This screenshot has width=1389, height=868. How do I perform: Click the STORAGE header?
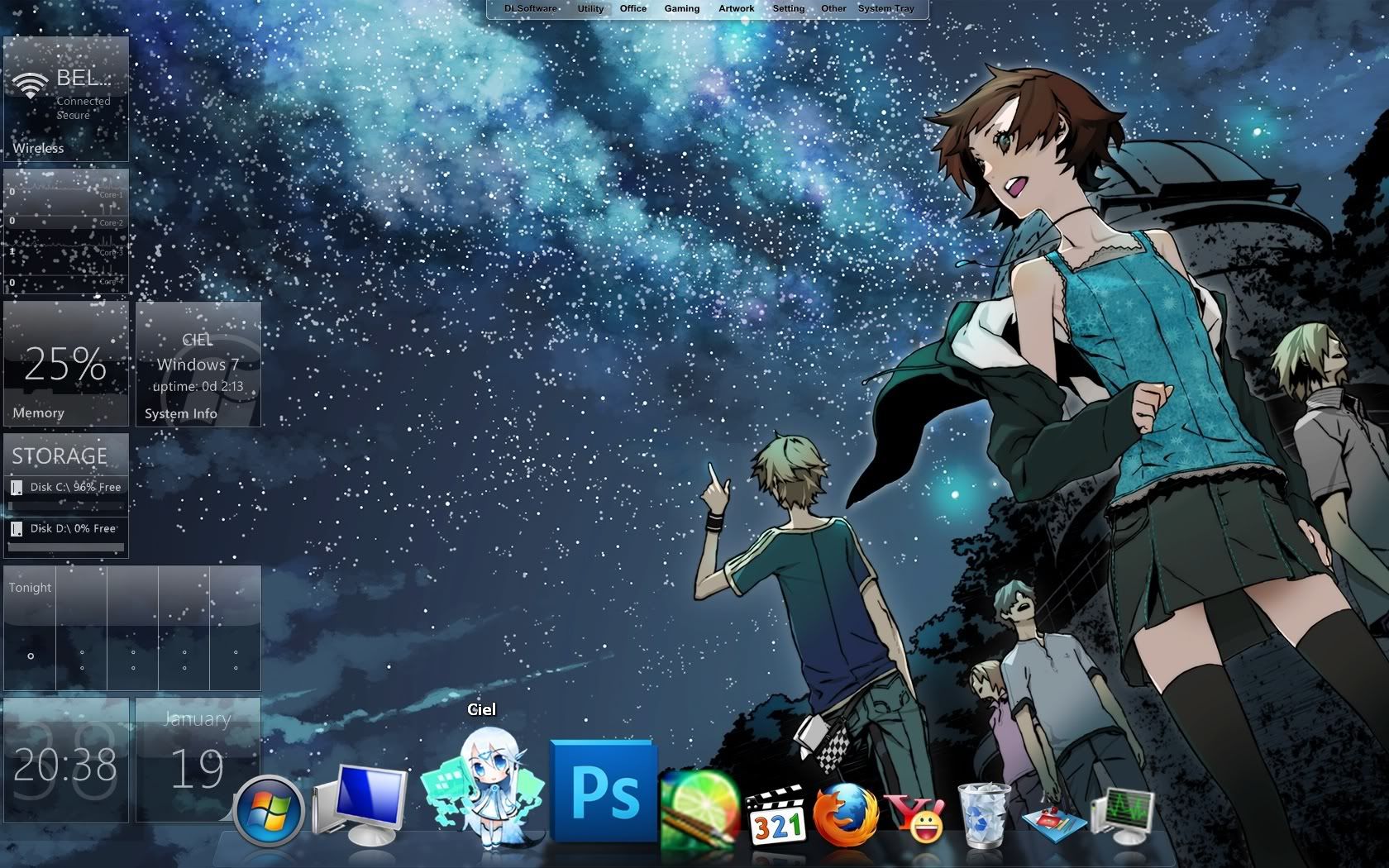tap(60, 456)
